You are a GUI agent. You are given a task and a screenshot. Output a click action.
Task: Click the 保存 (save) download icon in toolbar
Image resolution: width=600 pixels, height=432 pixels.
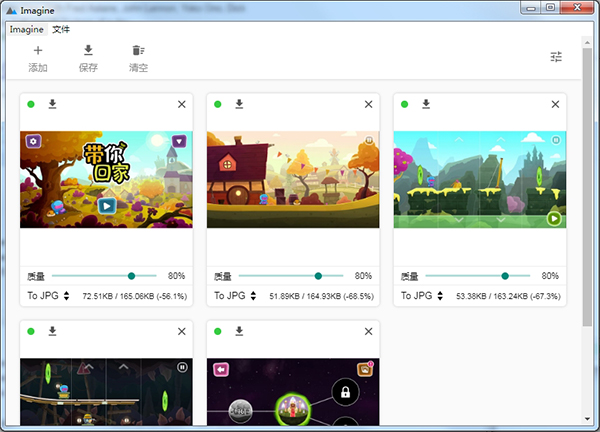(88, 50)
